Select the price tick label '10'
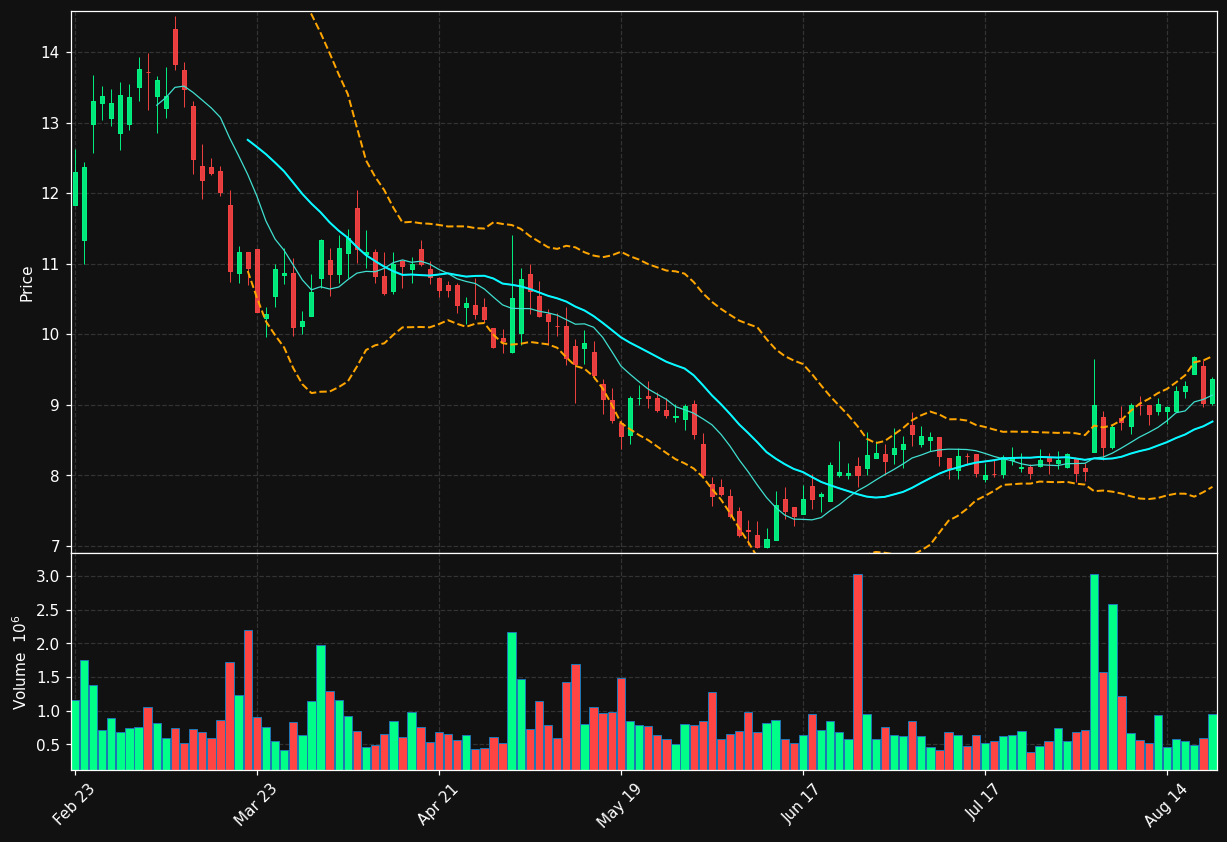1227x842 pixels. click(x=50, y=334)
